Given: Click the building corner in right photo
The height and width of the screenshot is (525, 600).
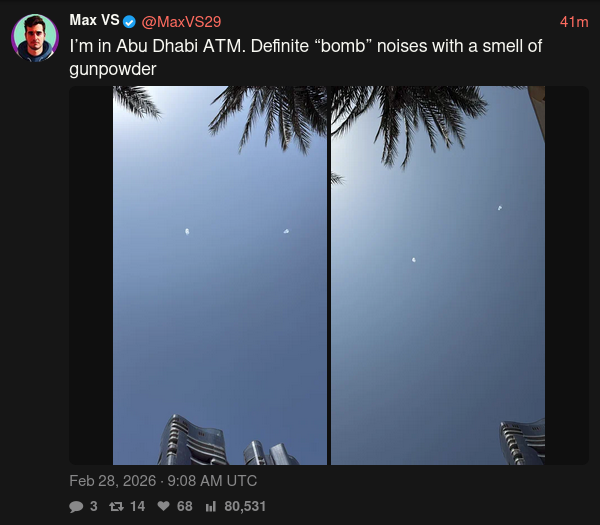Looking at the screenshot, I should click(522, 442).
